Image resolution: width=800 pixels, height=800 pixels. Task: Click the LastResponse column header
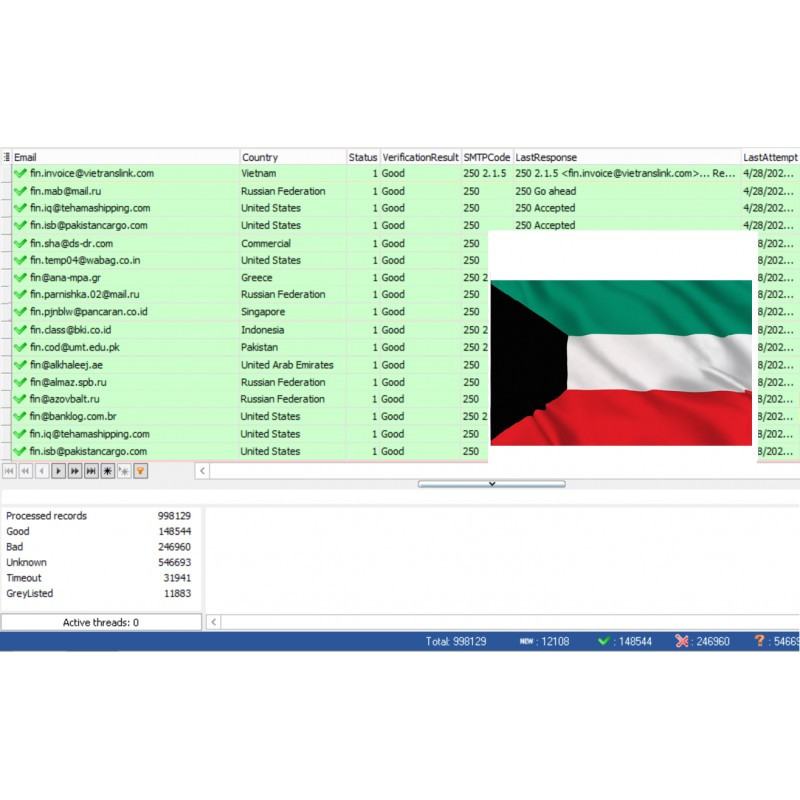point(546,157)
